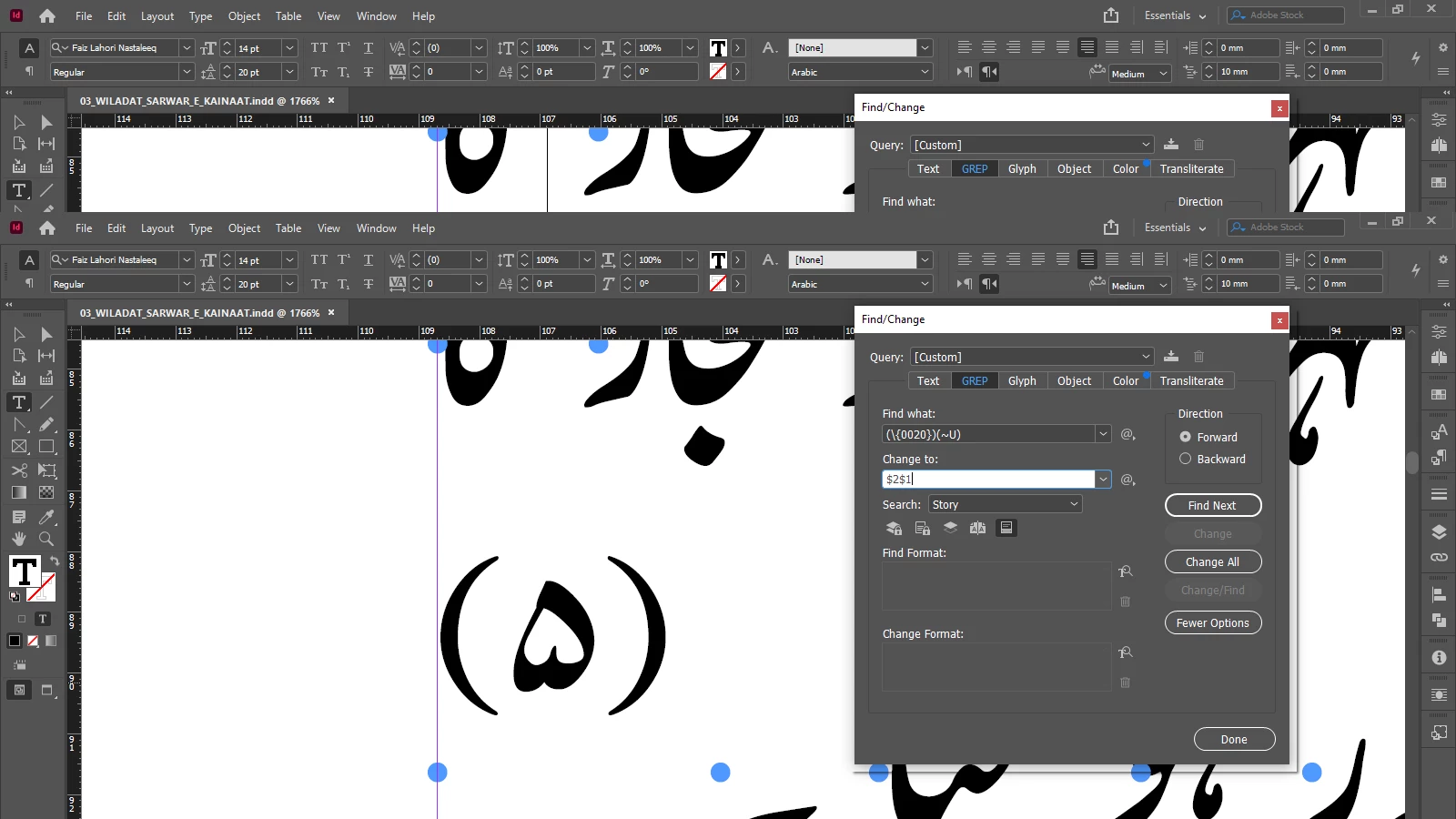Image resolution: width=1456 pixels, height=819 pixels.
Task: Select the Gradient Feather tool
Action: coord(46,492)
